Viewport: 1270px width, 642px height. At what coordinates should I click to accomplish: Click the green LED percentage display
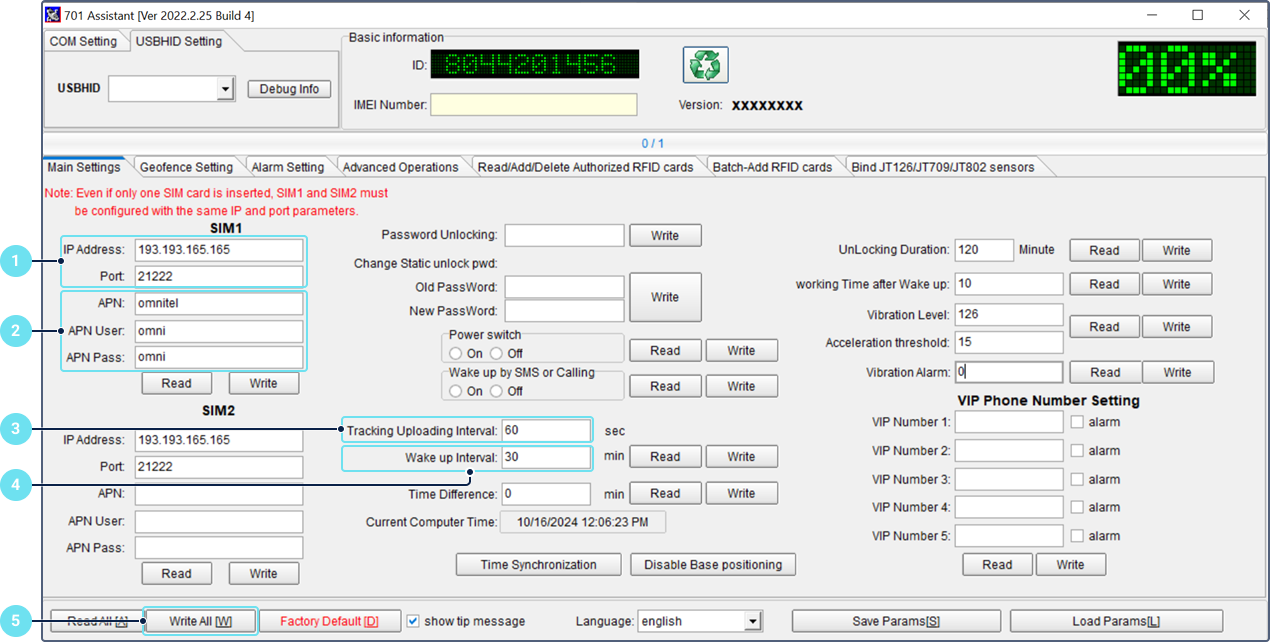click(x=1186, y=69)
